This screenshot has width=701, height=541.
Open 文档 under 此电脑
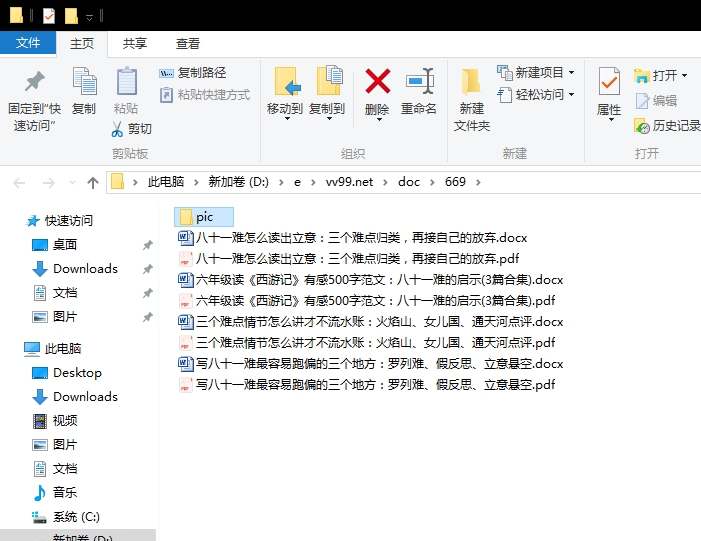55,469
